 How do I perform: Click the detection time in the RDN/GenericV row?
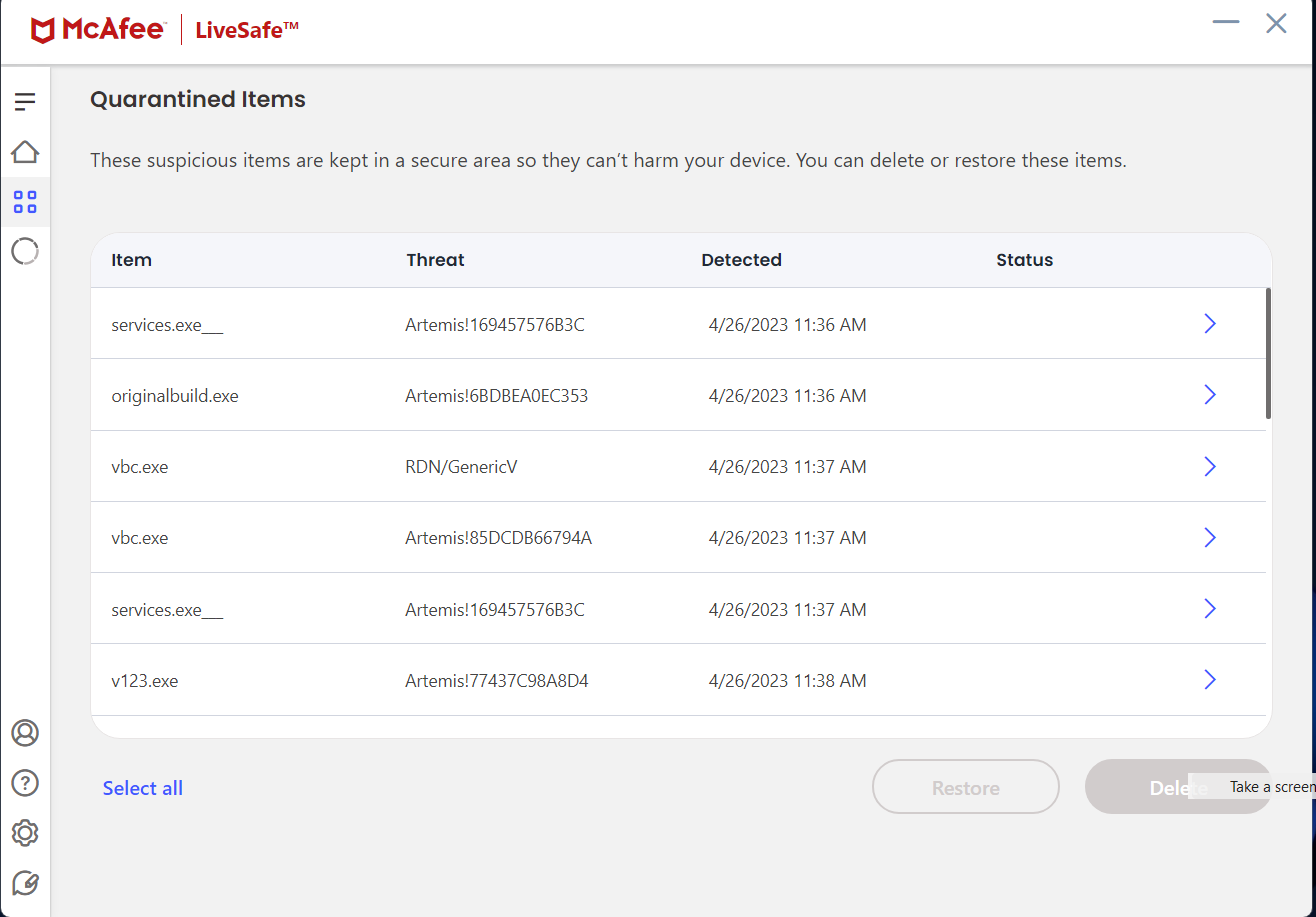787,467
